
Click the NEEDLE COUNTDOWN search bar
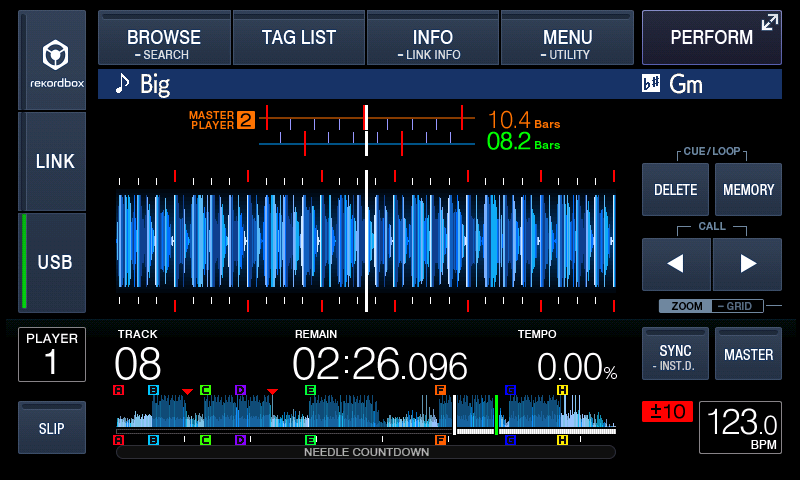pos(366,452)
